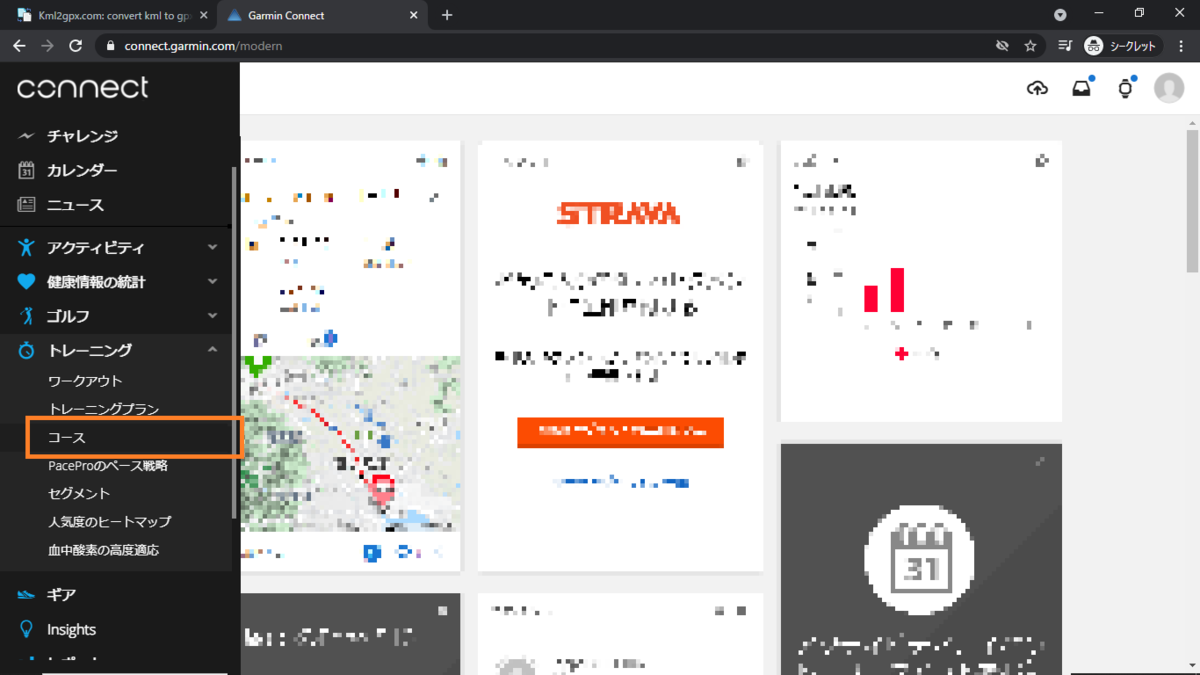Click the blue link under Strava button
Screen dimensions: 1200x675
621,482
